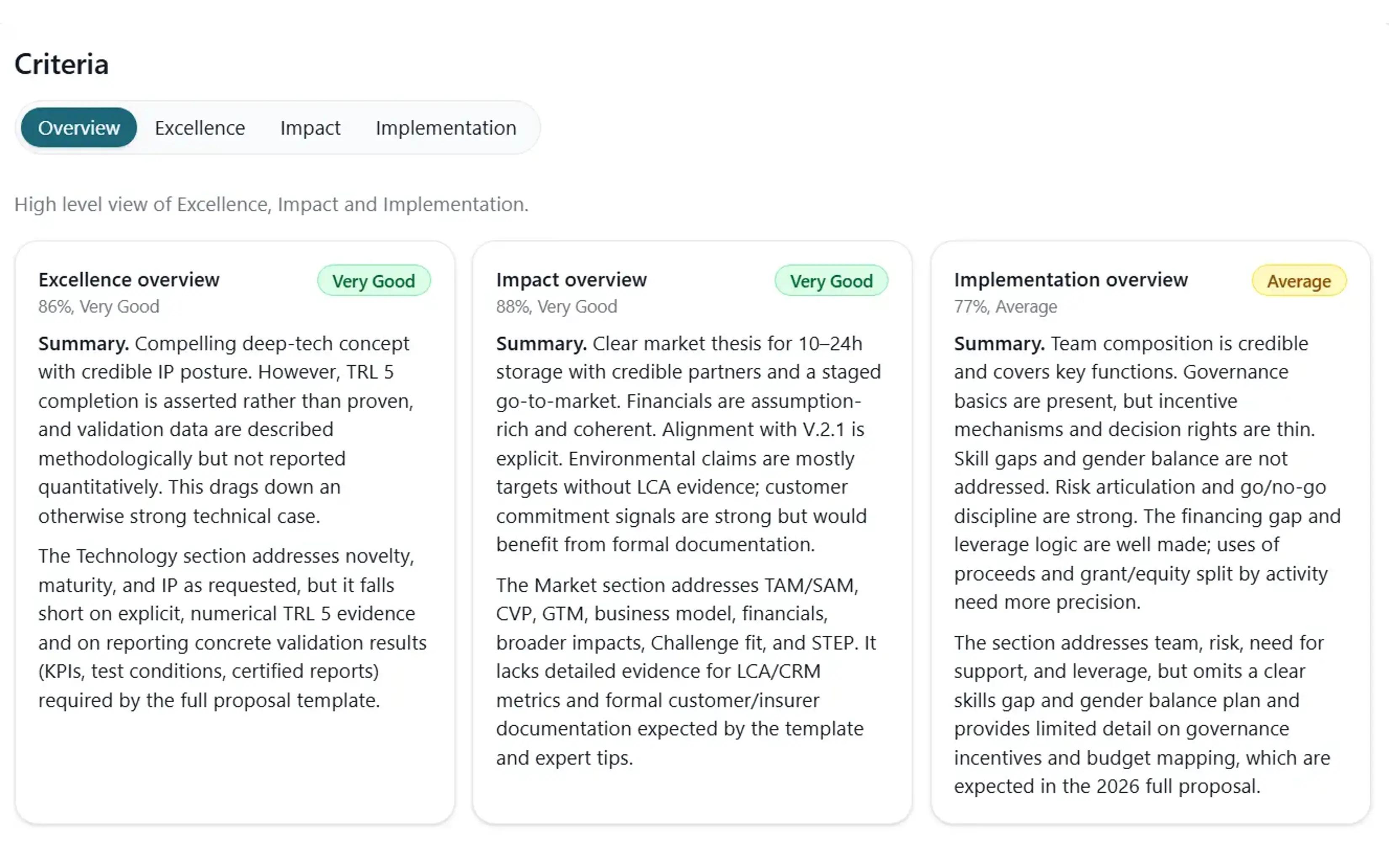Open the Implementation tab
The height and width of the screenshot is (868, 1389).
click(446, 127)
